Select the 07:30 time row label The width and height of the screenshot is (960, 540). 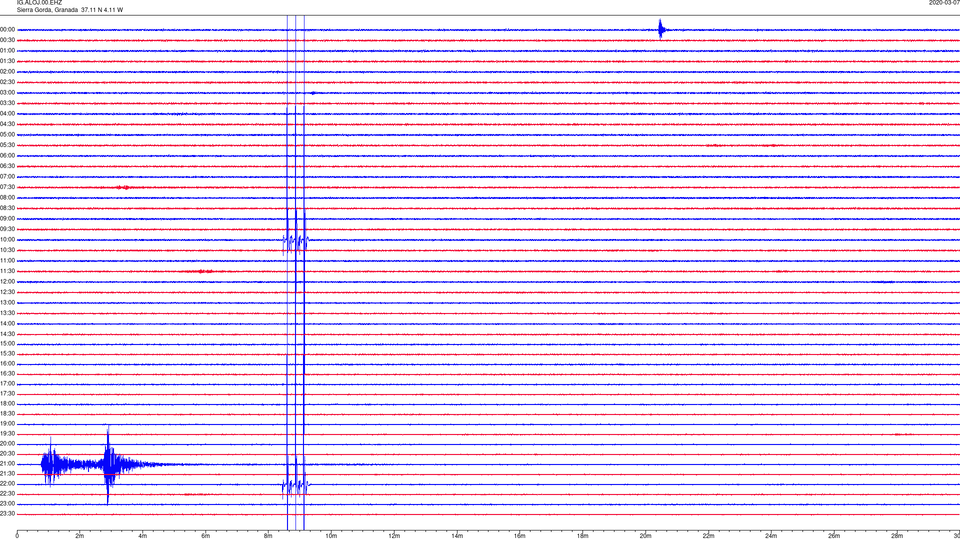click(x=8, y=187)
